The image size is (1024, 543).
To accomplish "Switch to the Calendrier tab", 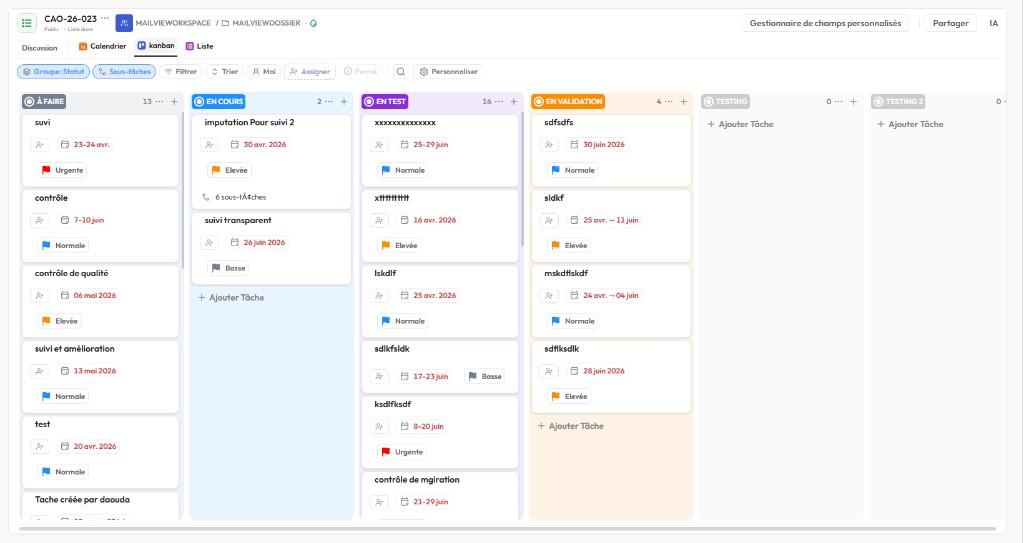I will [x=103, y=46].
